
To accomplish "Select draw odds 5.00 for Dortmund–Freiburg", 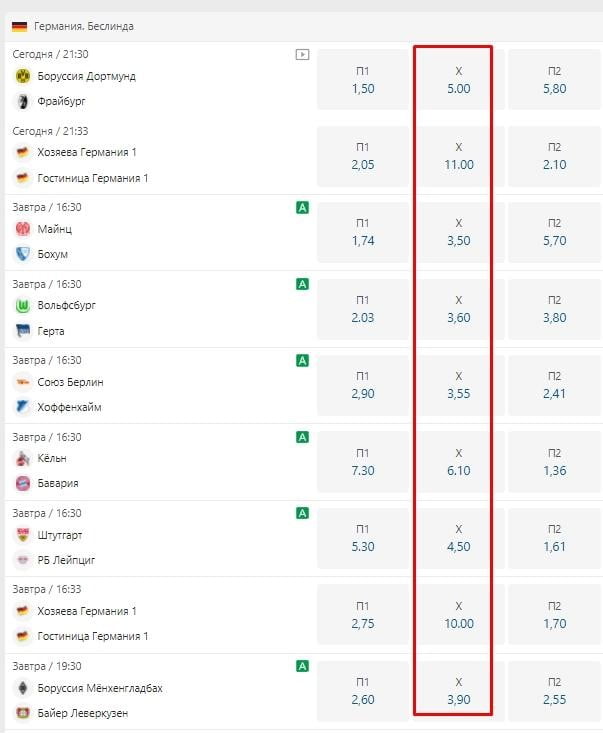I will point(458,80).
